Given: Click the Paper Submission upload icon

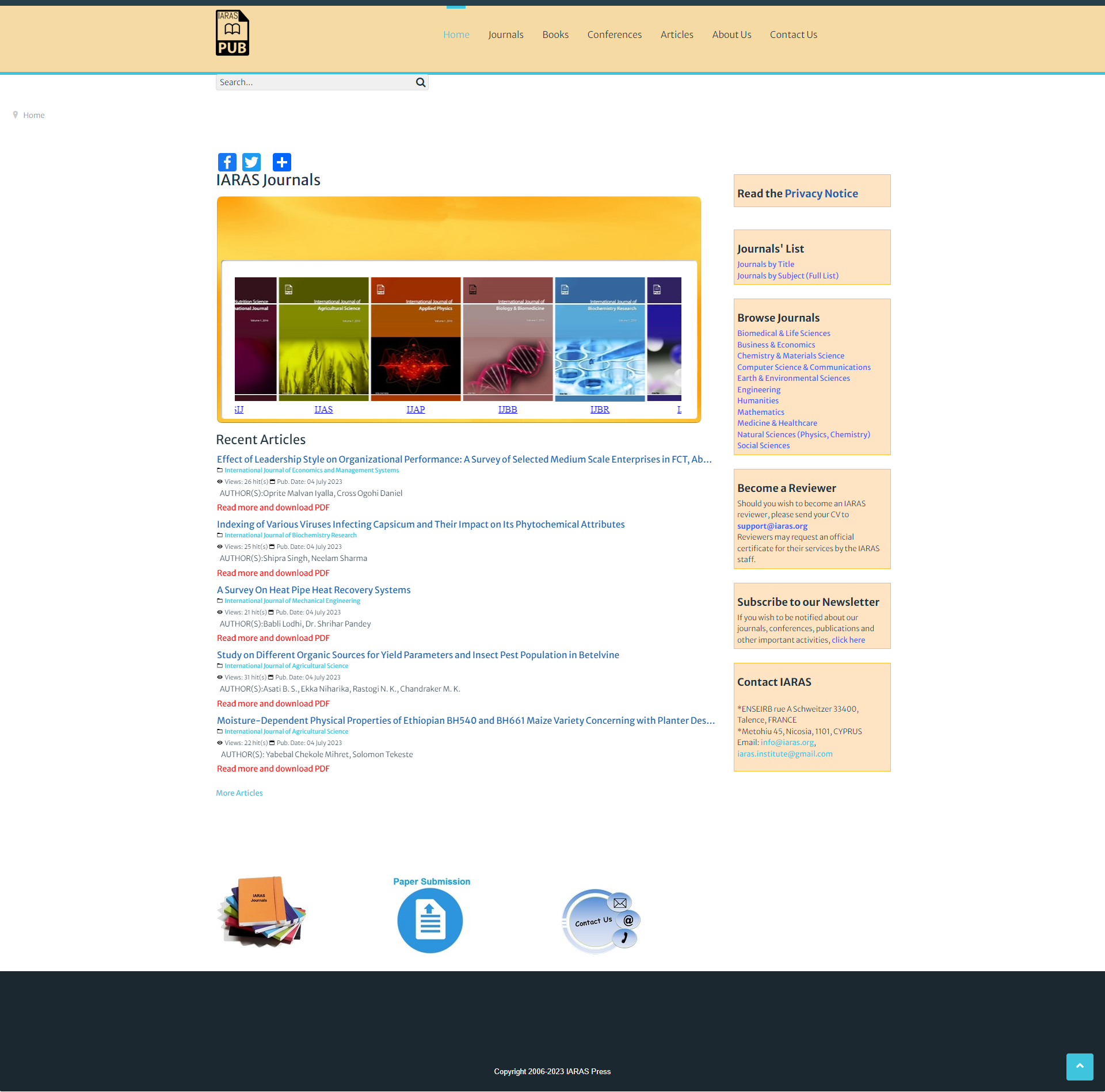Looking at the screenshot, I should (430, 919).
